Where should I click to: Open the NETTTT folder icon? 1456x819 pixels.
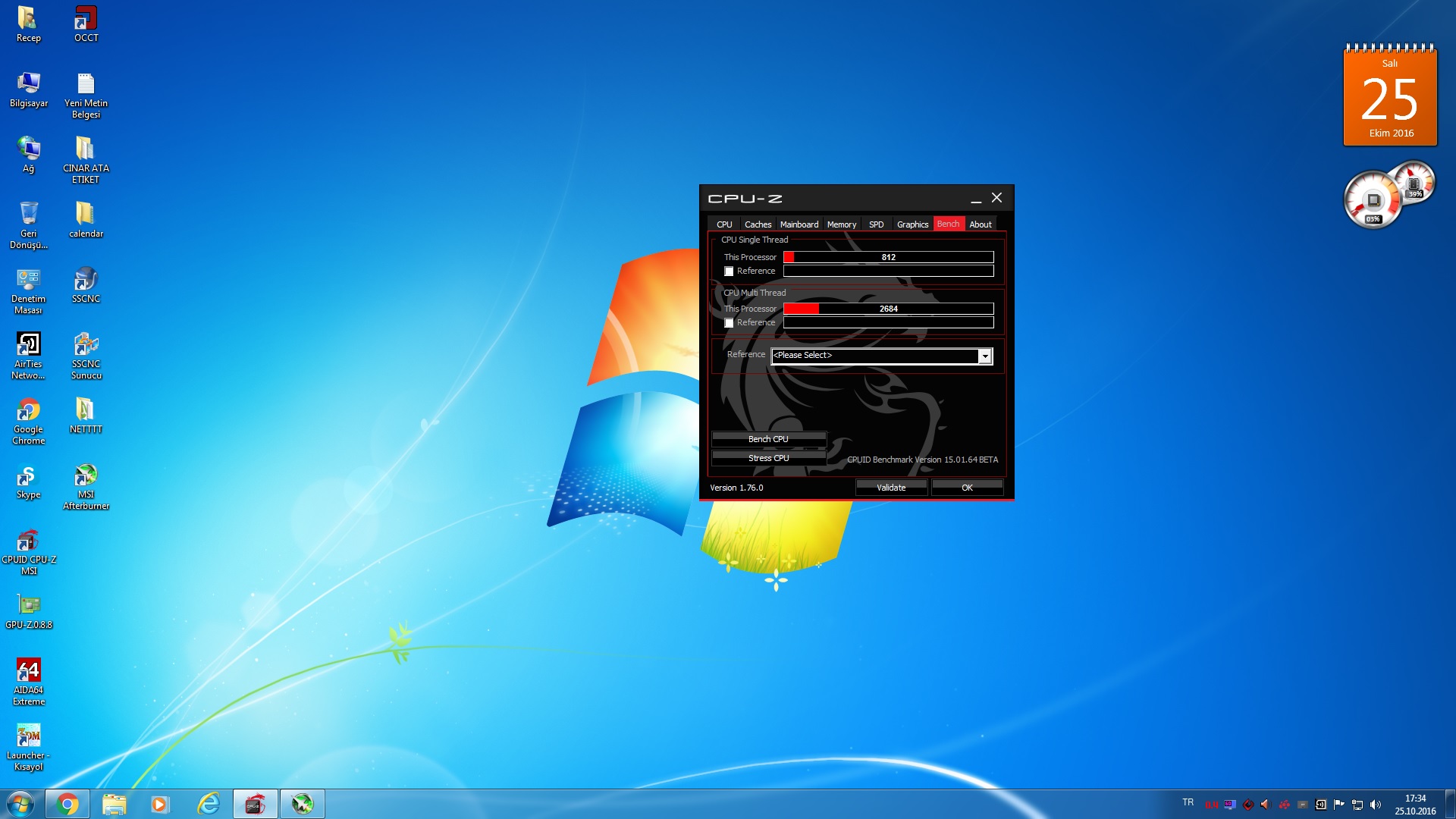point(86,416)
